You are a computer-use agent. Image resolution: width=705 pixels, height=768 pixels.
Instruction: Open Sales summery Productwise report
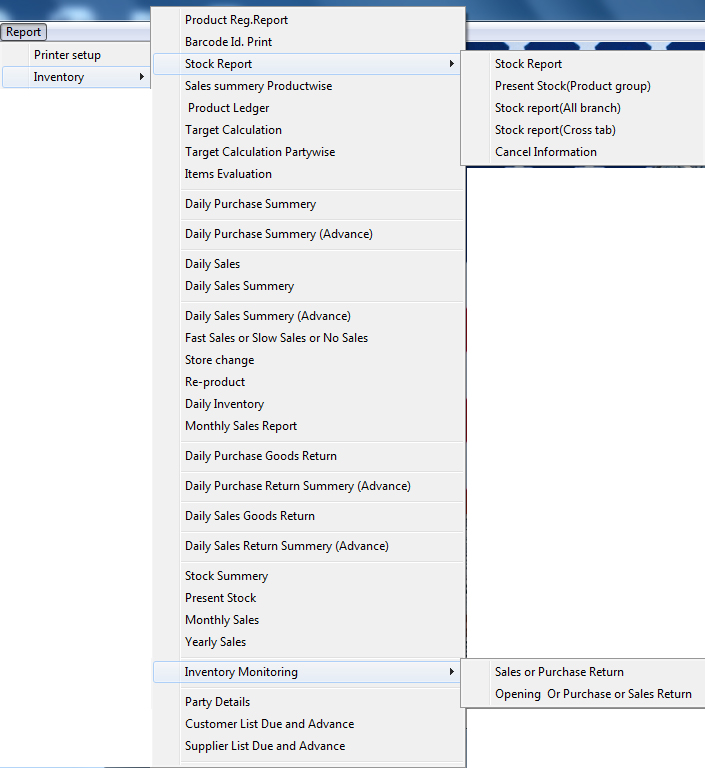pyautogui.click(x=258, y=86)
